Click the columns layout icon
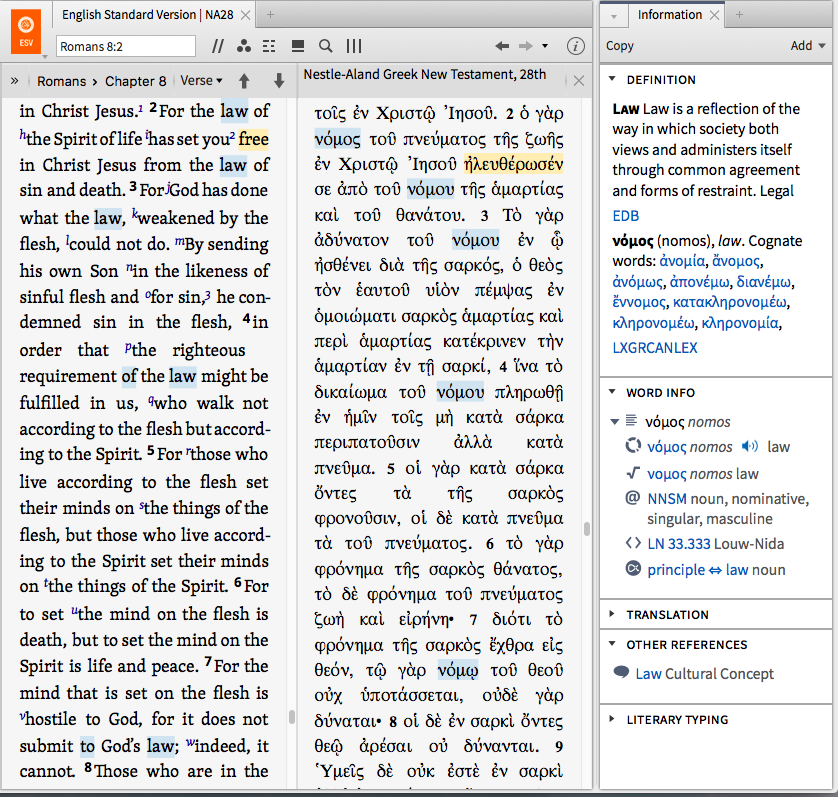Image resolution: width=838 pixels, height=797 pixels. point(354,46)
